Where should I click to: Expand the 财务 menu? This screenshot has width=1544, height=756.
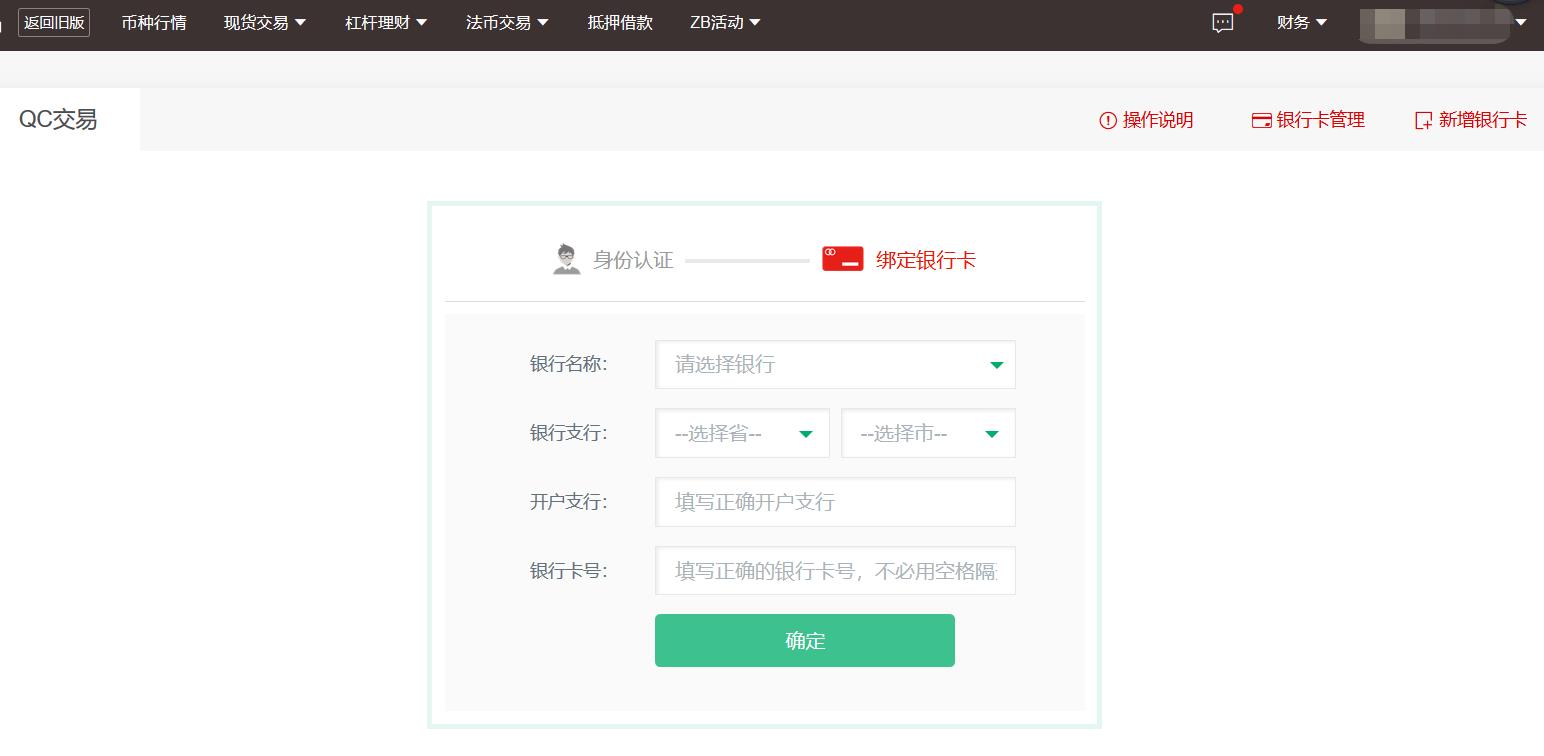point(1302,22)
